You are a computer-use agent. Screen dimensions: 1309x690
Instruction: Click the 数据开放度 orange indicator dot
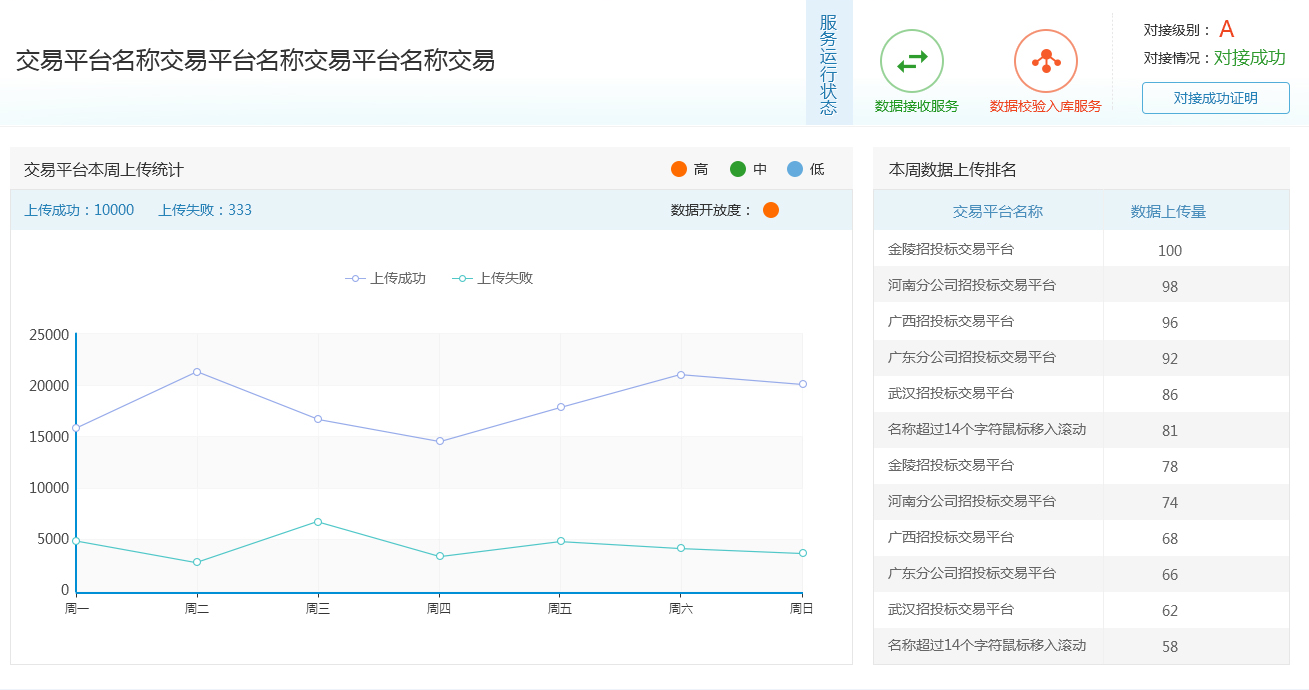click(771, 210)
